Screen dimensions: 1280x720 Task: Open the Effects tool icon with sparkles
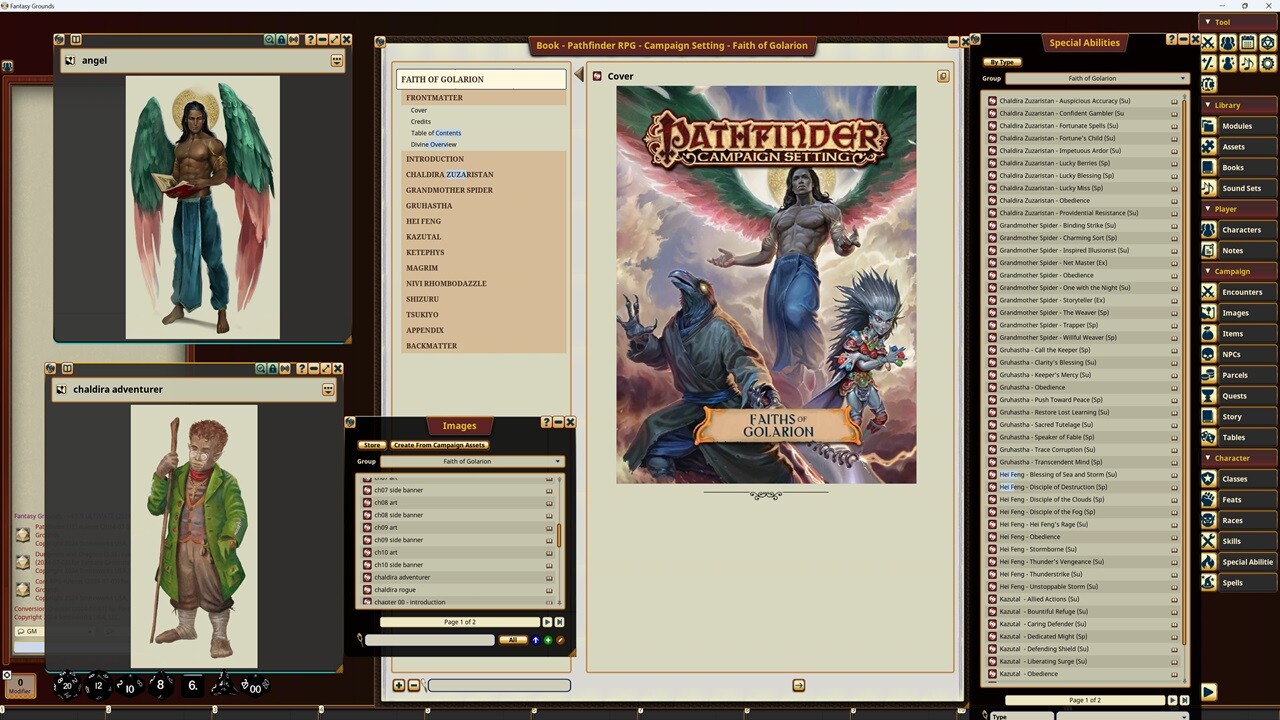1228,63
